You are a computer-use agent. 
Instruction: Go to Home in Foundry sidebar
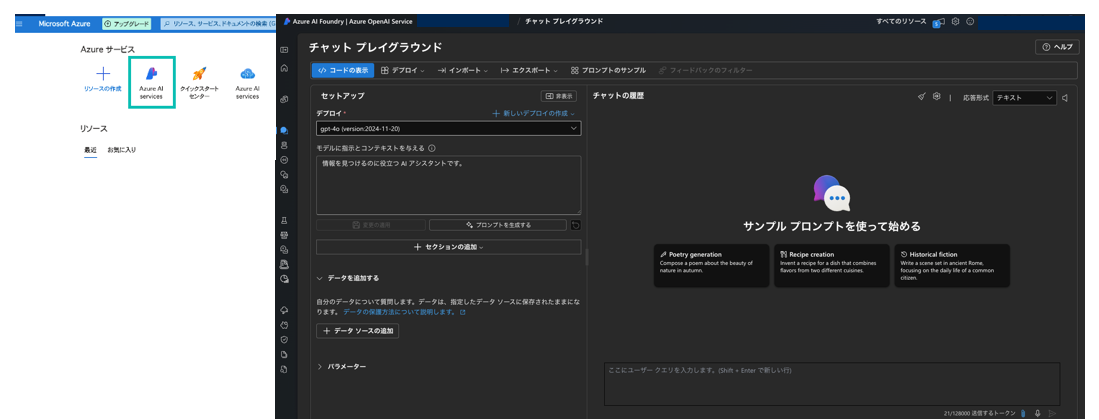[x=284, y=68]
